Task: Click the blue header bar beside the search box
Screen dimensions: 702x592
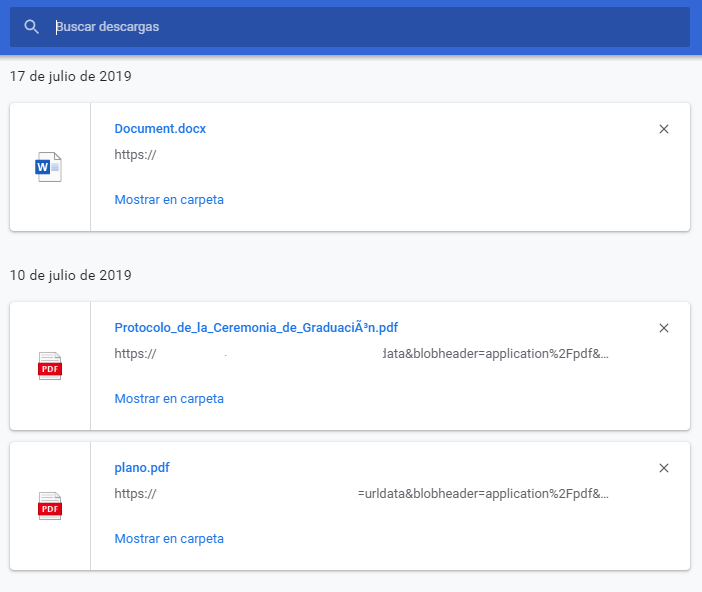Action: pos(696,27)
